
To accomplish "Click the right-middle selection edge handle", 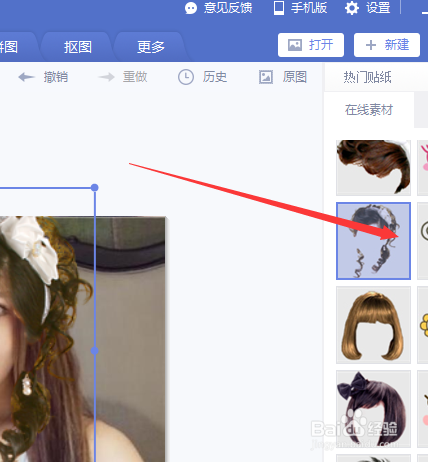I will pyautogui.click(x=95, y=351).
